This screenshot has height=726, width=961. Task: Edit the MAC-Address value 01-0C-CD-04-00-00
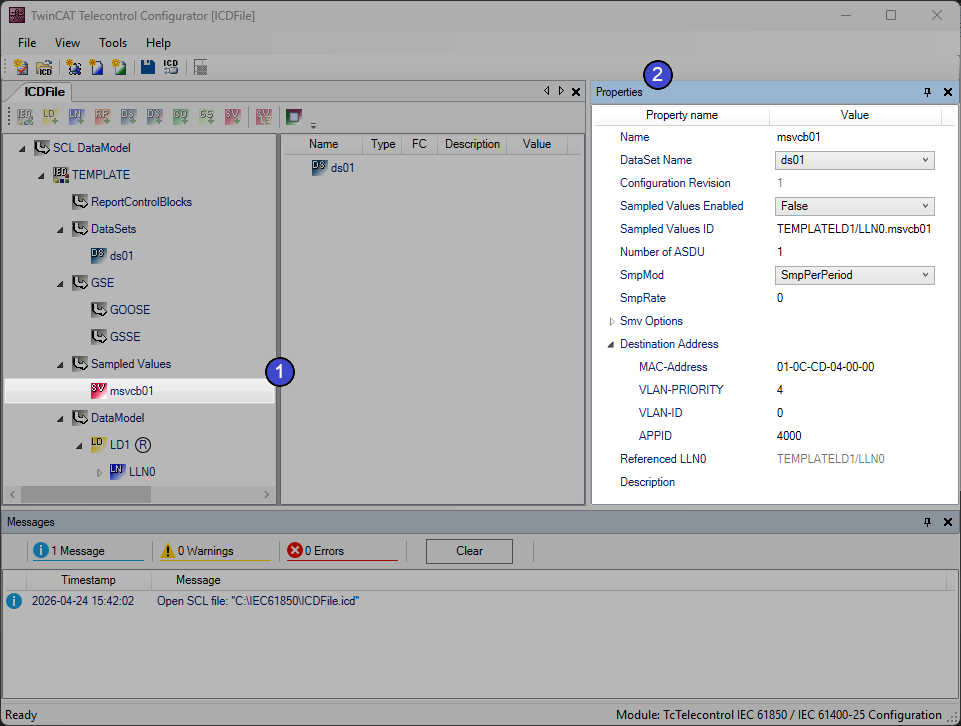pos(825,367)
